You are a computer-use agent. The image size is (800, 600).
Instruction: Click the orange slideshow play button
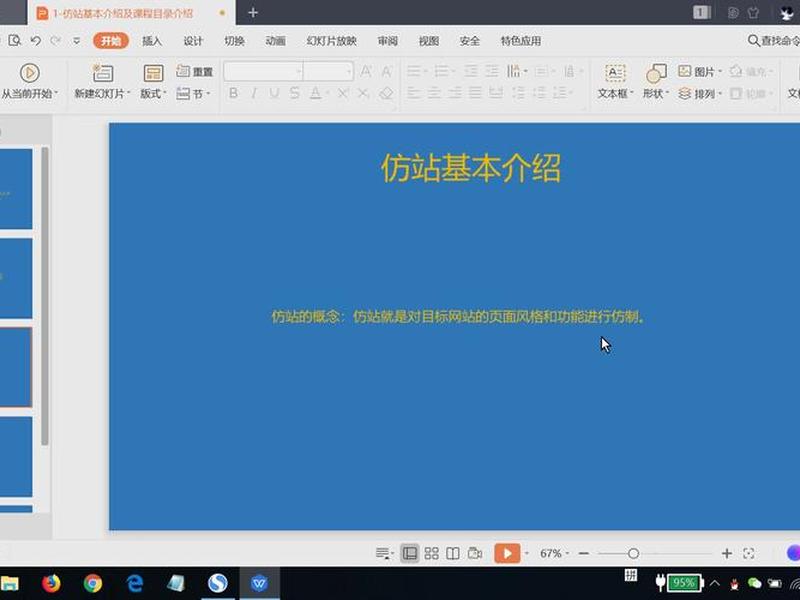coord(507,553)
